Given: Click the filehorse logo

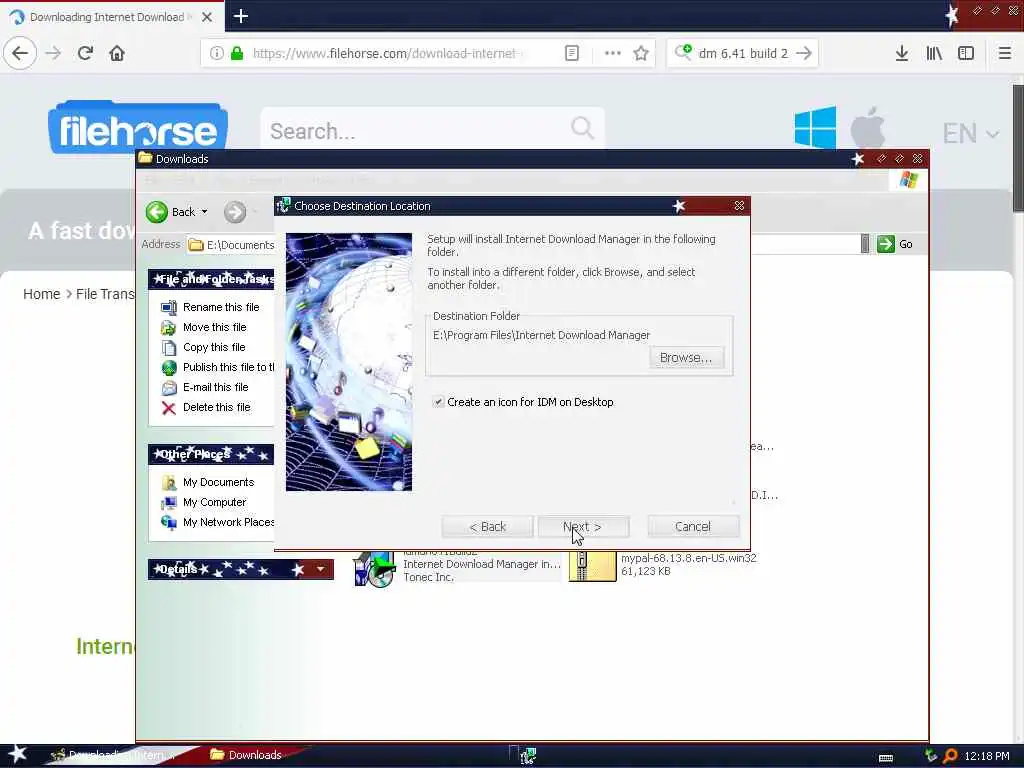Looking at the screenshot, I should pyautogui.click(x=138, y=127).
